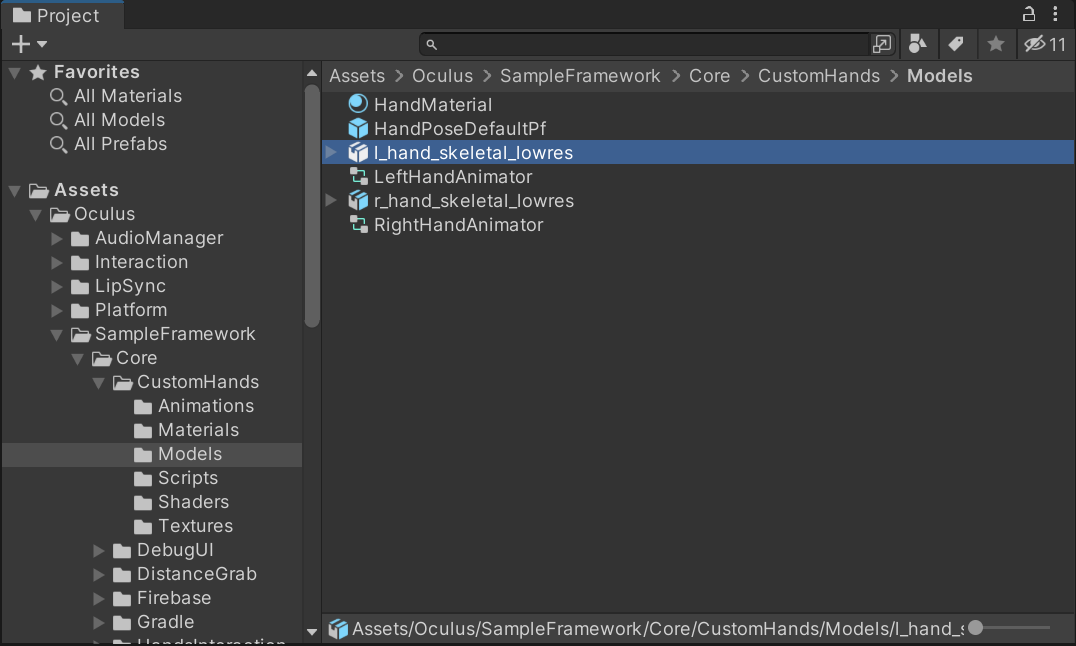Open the Search by Label tag icon
This screenshot has width=1076, height=646.
[956, 44]
